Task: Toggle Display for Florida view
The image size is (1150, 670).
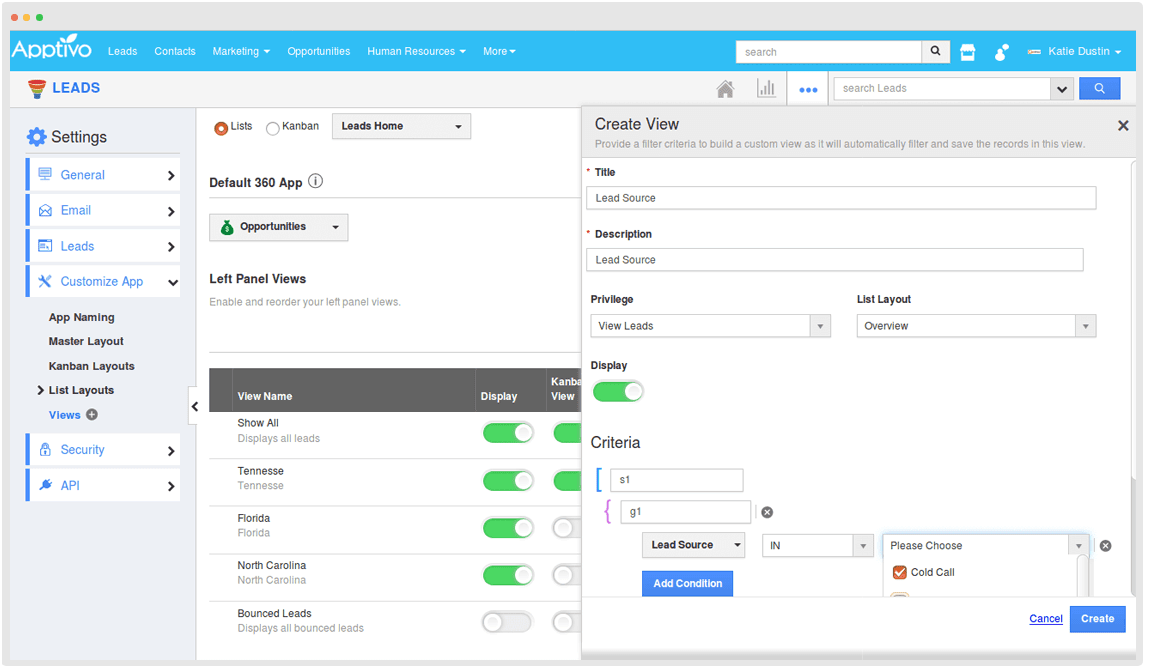Action: point(508,528)
